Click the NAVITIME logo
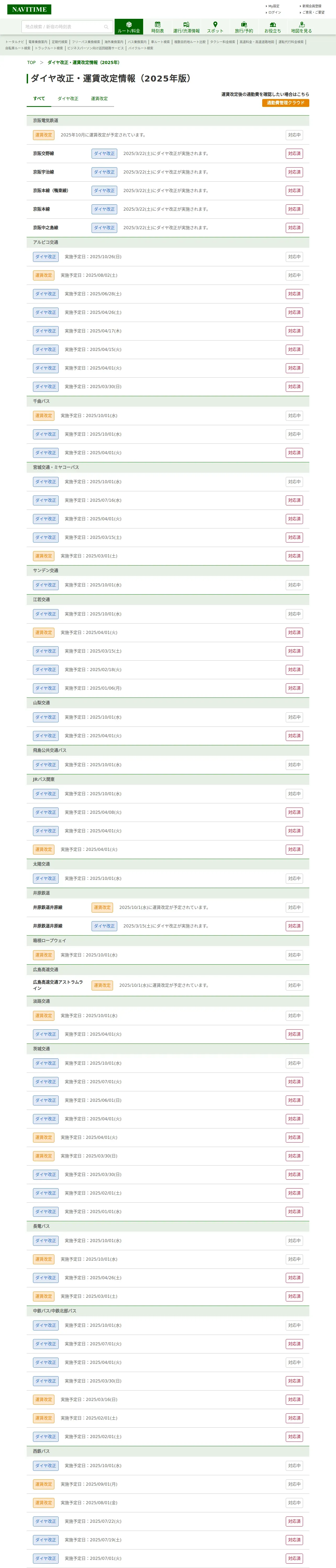 (29, 9)
